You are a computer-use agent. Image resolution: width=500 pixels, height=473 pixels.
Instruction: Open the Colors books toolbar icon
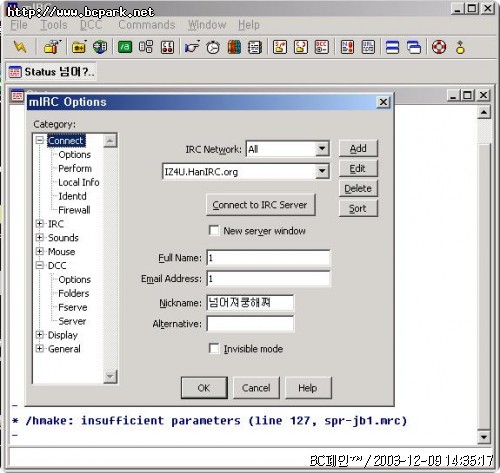pos(234,47)
